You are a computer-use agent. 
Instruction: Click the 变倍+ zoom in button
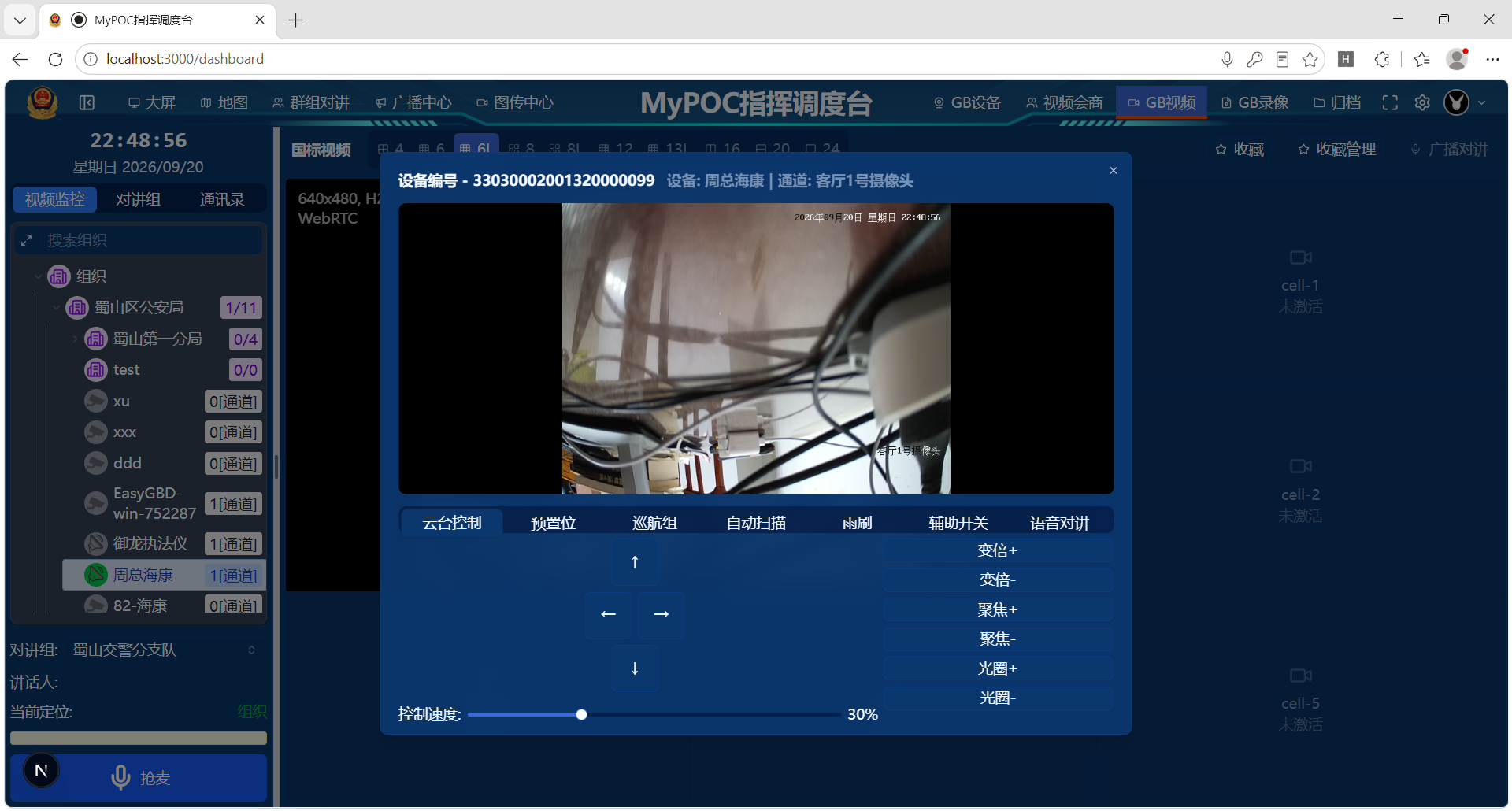point(998,550)
